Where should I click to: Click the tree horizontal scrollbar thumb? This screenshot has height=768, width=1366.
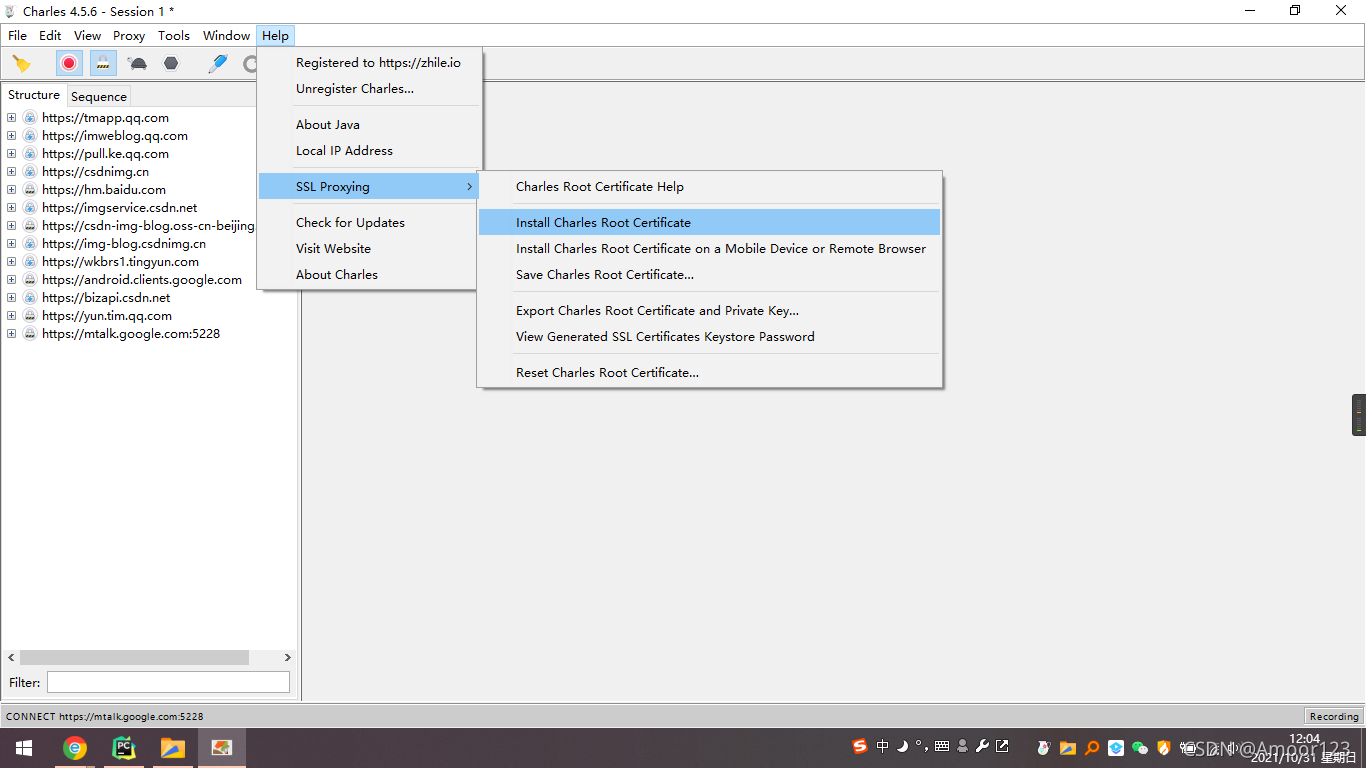(x=134, y=658)
